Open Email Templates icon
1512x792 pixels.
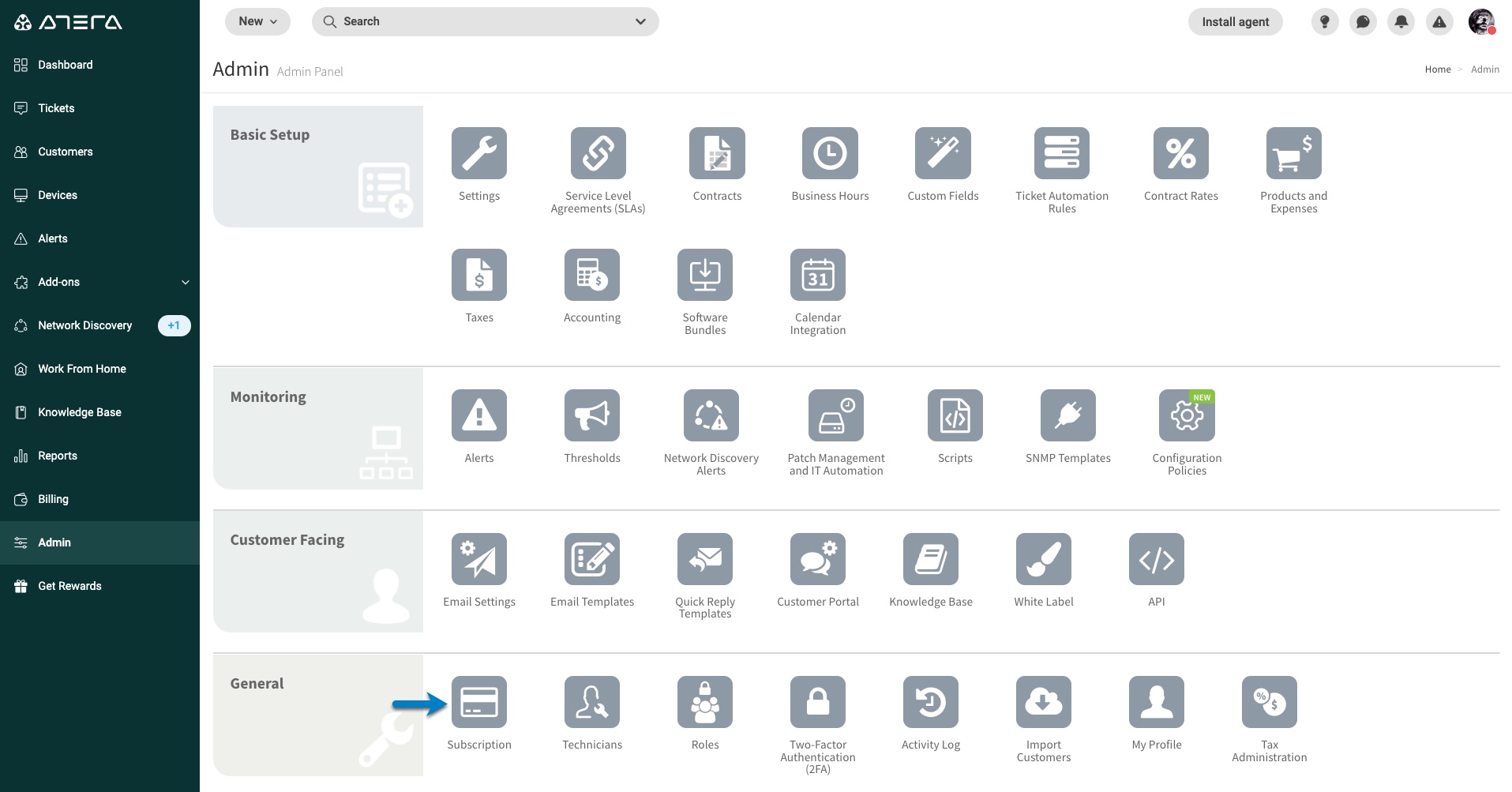pos(592,559)
